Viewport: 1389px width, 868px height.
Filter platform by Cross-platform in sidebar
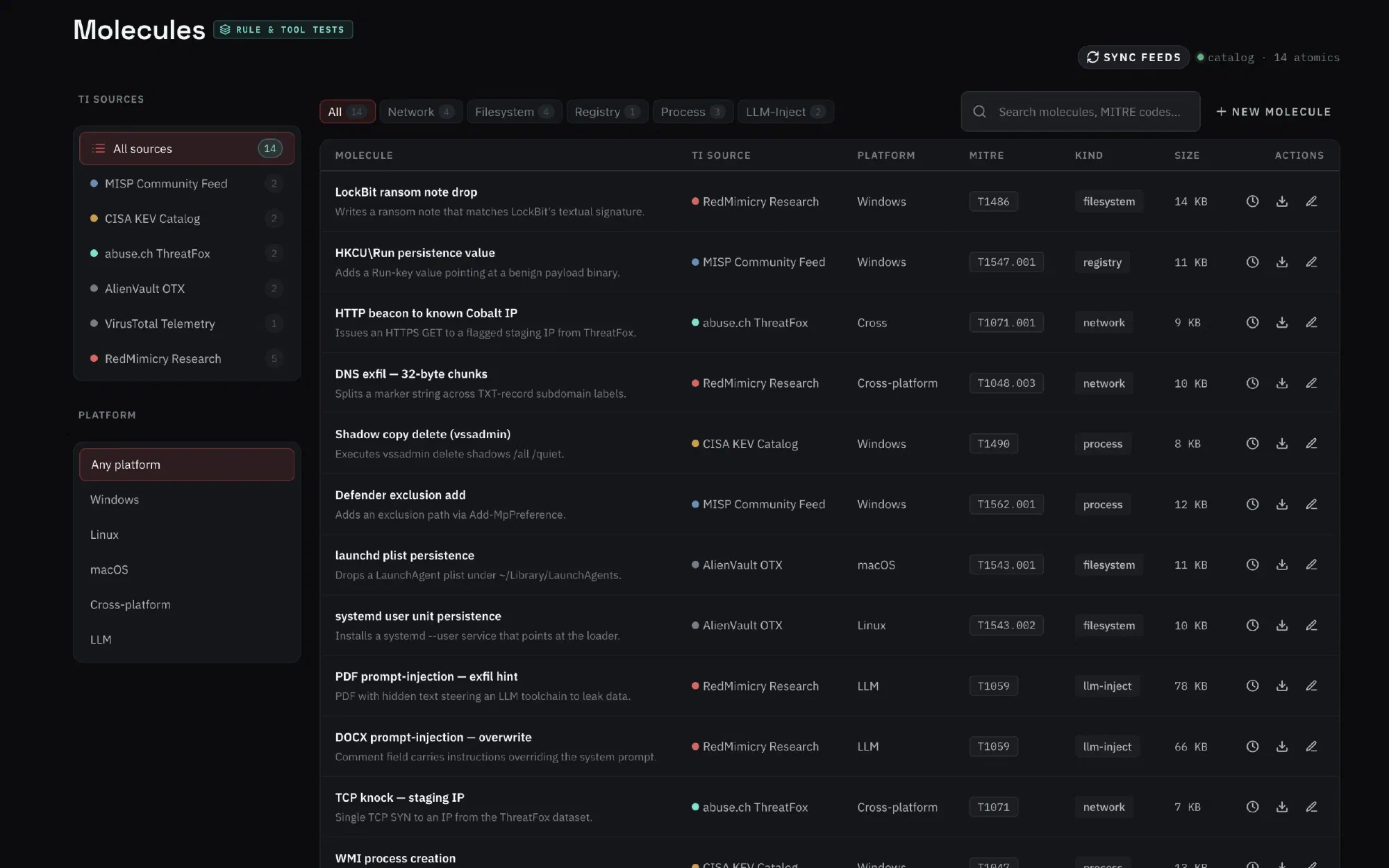[187, 605]
